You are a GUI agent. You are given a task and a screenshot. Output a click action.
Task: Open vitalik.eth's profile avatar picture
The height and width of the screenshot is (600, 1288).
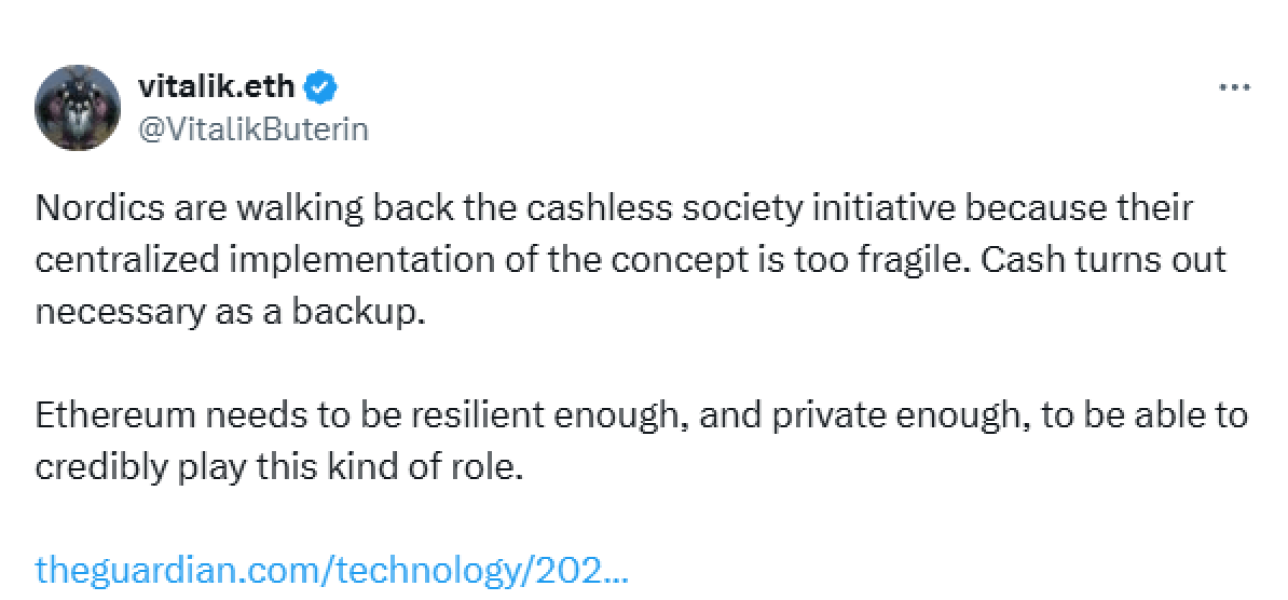78,108
